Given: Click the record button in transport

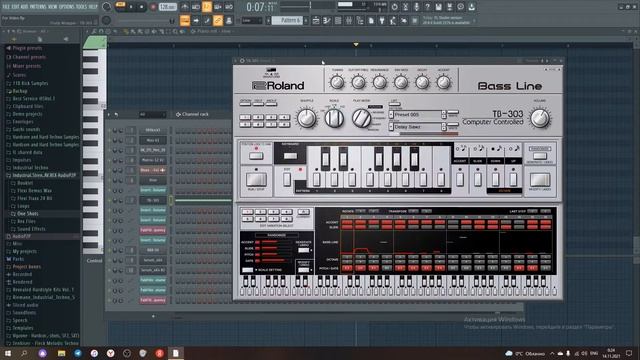Looking at the screenshot, I should click(153, 7).
